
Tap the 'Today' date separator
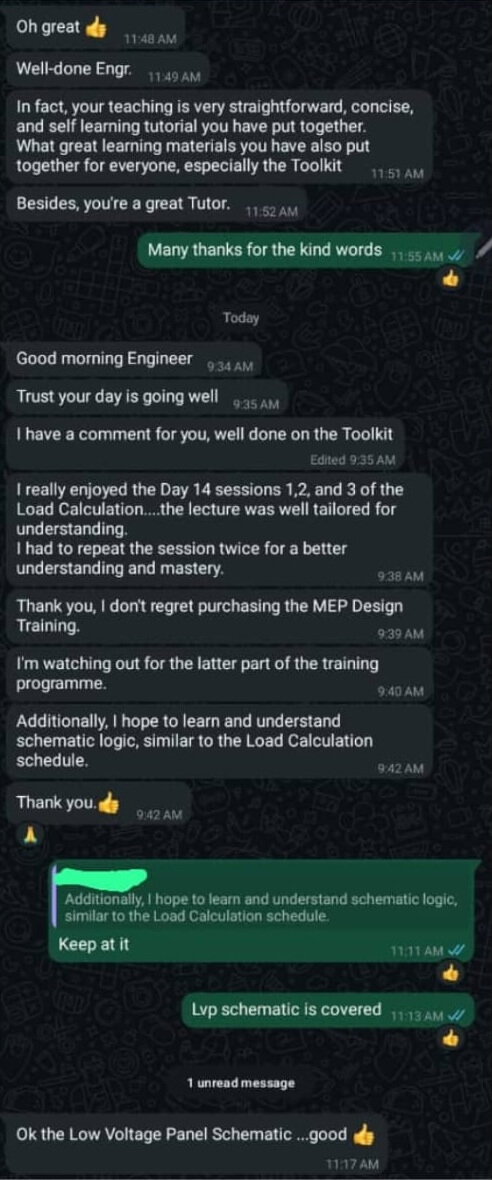click(x=241, y=318)
